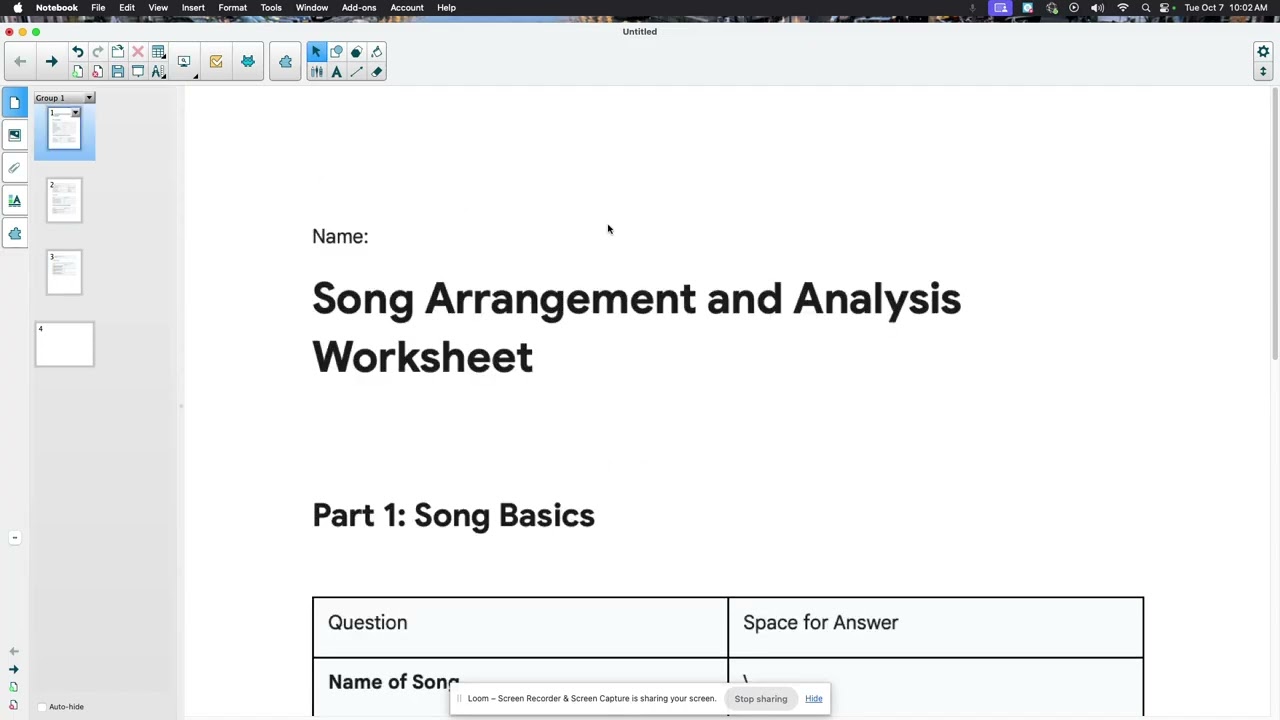The width and height of the screenshot is (1280, 720).
Task: Choose the Lines tool
Action: [356, 72]
